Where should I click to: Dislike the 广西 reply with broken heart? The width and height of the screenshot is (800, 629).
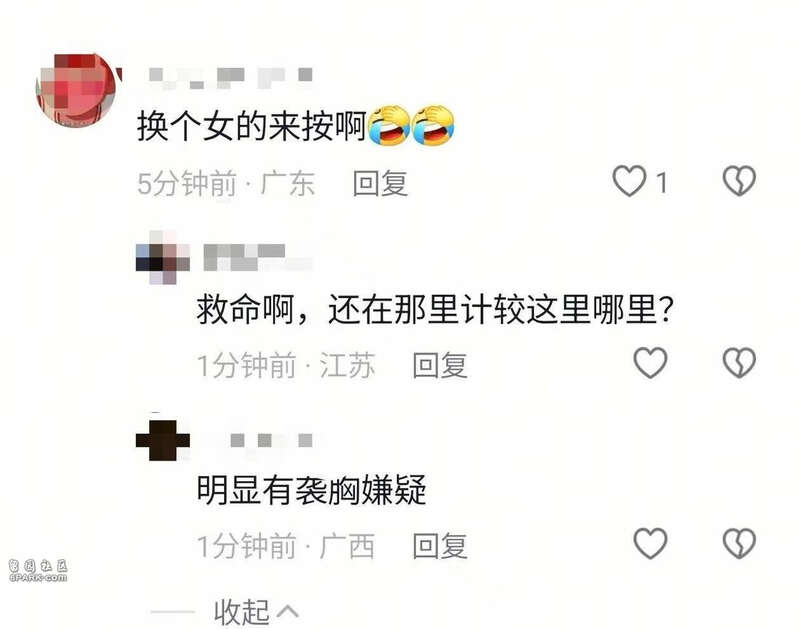point(739,544)
